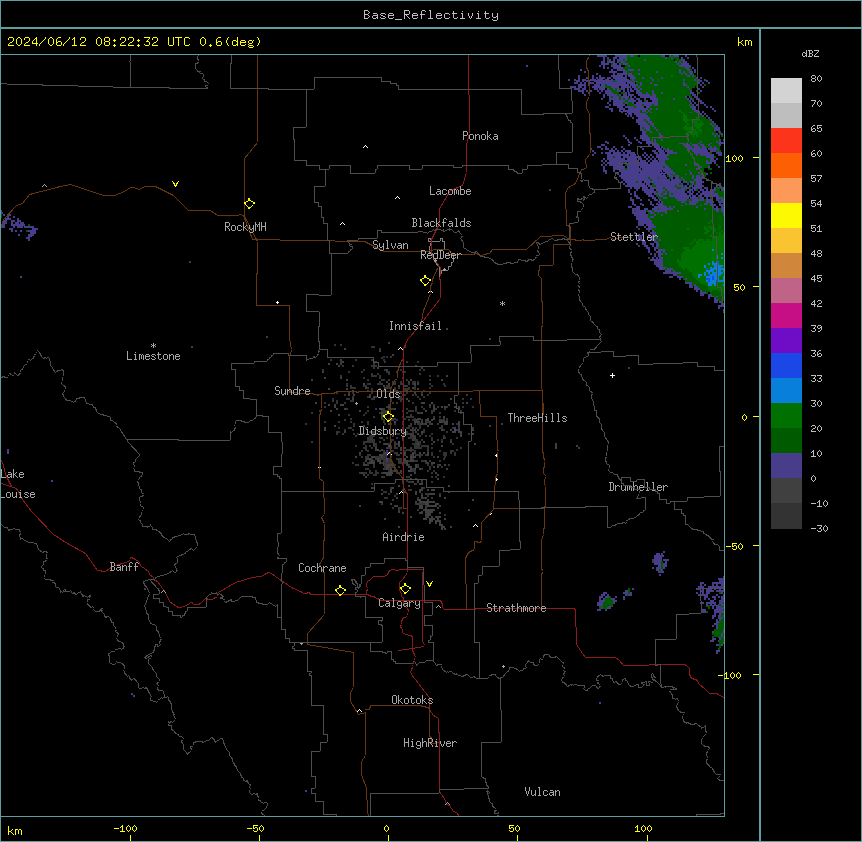The height and width of the screenshot is (842, 862).
Task: Click the dBZ legend heading
Action: 810,54
